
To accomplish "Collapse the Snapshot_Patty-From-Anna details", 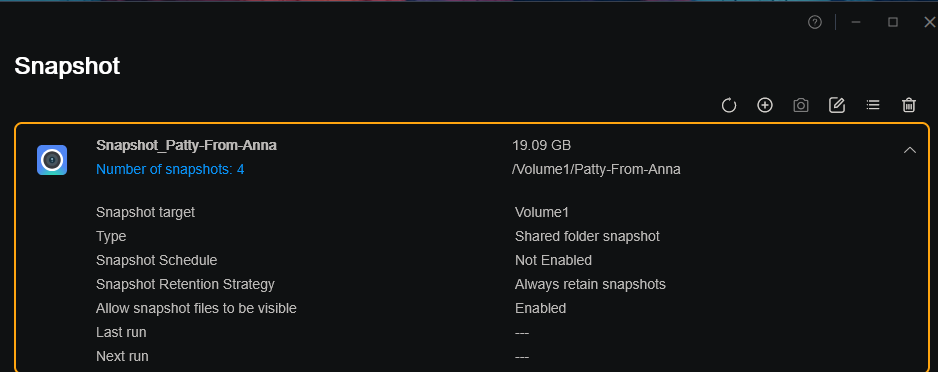I will 909,150.
